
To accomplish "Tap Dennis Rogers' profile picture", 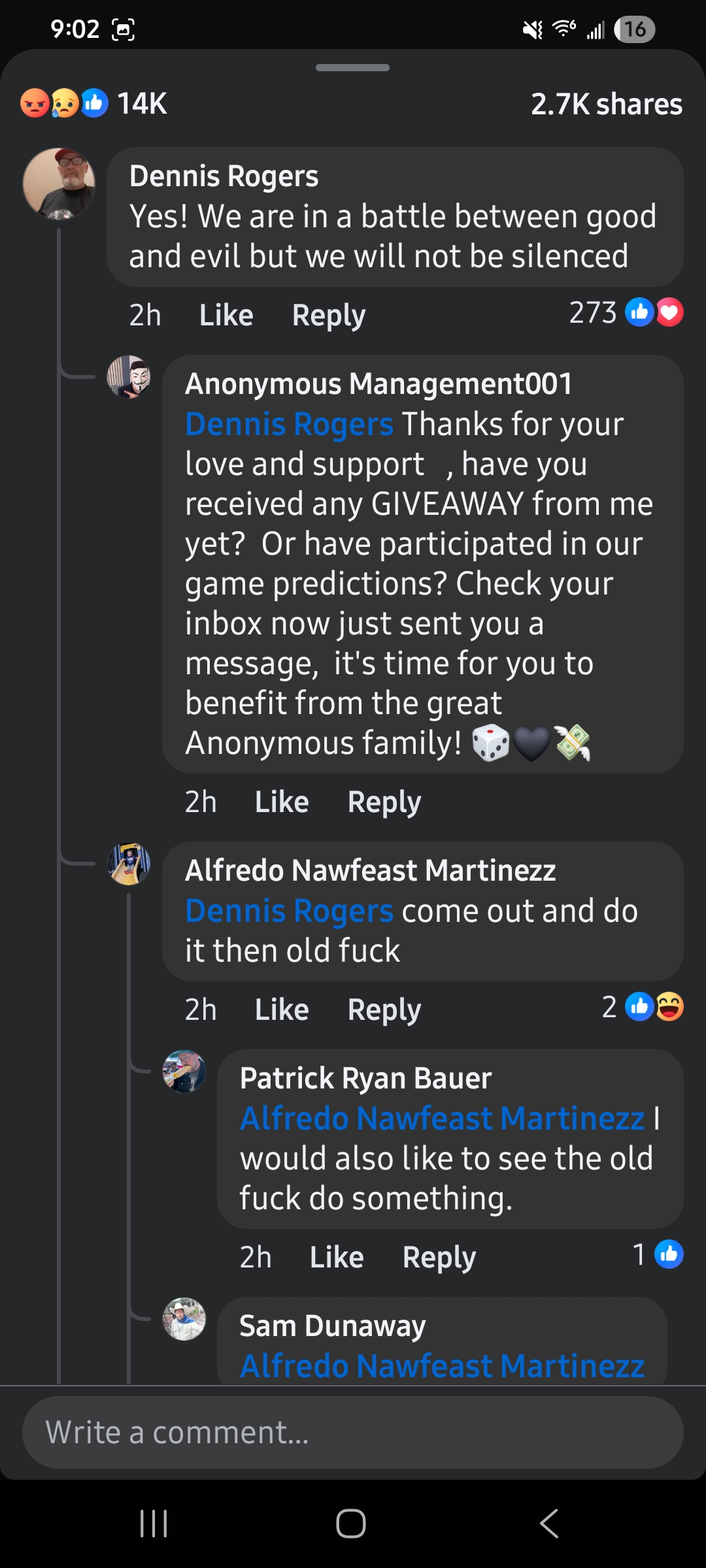I will tap(59, 184).
